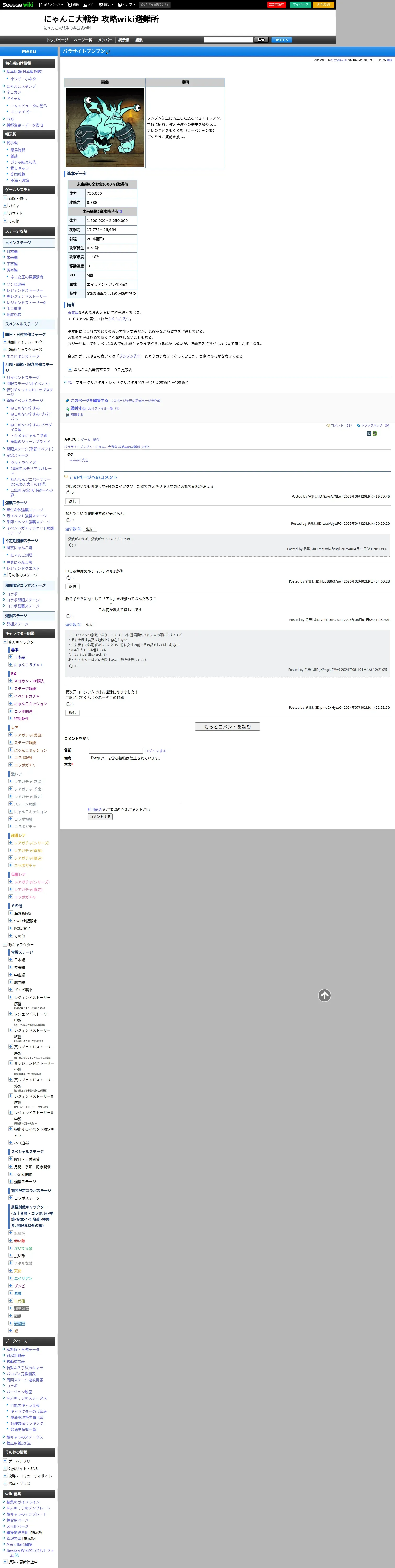Expand ゾンビ襲来 under 常設ステージ

(10, 990)
